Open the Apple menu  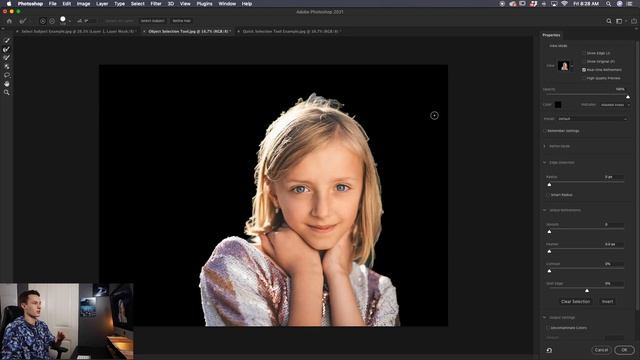pos(9,4)
